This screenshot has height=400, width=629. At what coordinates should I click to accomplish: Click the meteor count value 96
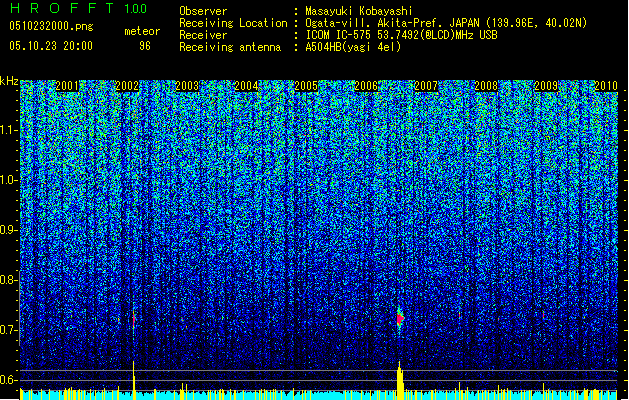(x=145, y=46)
